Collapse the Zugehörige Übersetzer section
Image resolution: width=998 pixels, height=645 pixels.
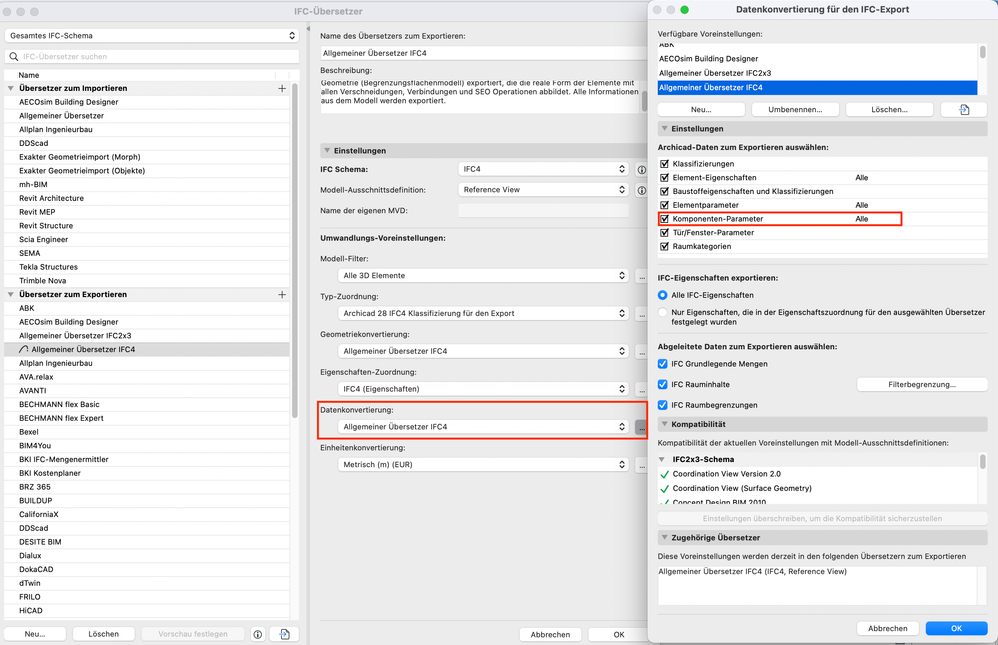(664, 537)
